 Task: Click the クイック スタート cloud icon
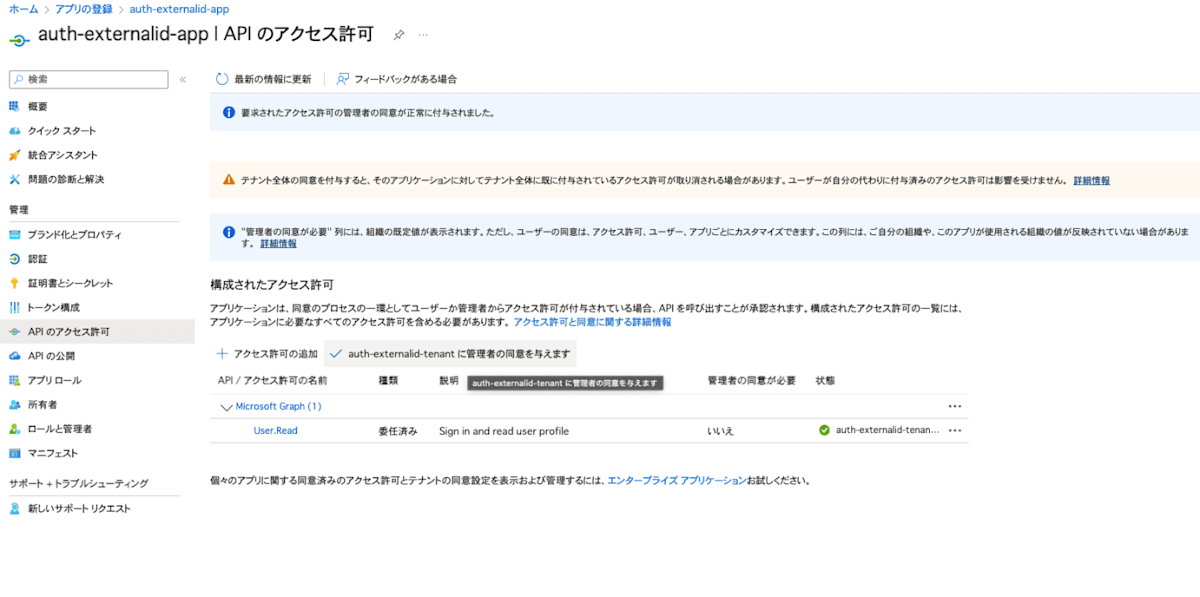[14, 131]
